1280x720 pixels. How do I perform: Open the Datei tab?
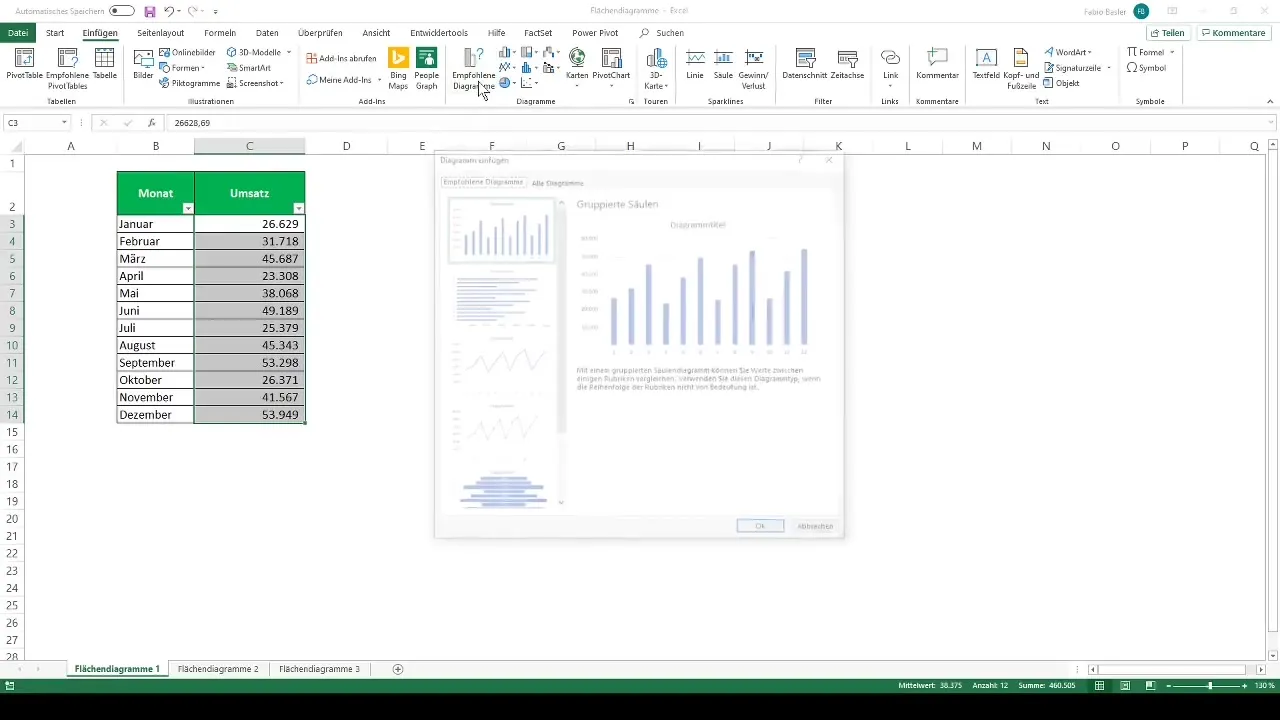click(18, 33)
